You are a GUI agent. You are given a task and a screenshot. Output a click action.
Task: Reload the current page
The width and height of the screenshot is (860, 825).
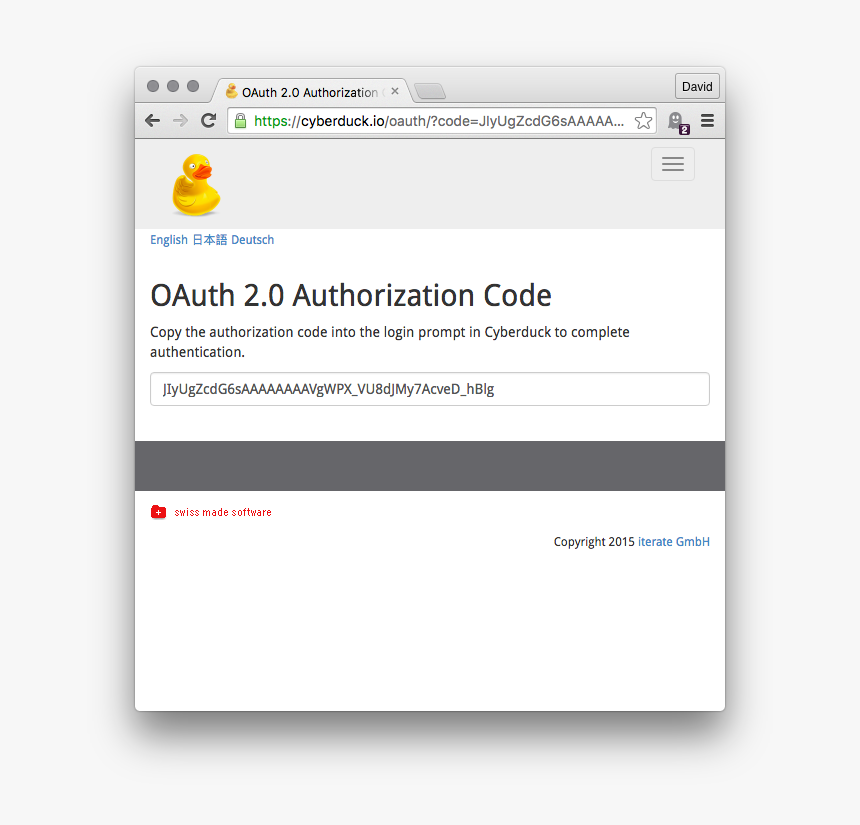click(208, 121)
